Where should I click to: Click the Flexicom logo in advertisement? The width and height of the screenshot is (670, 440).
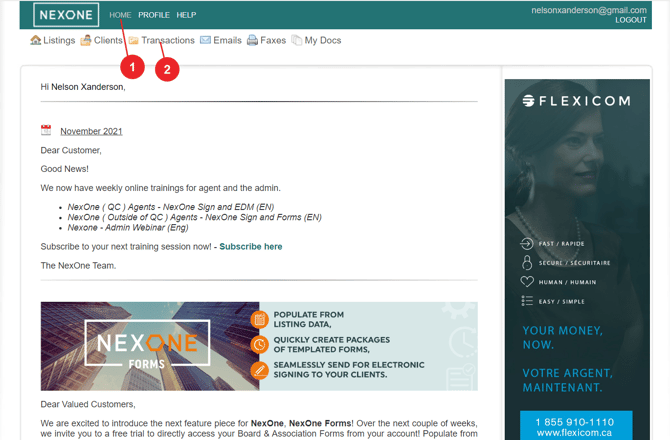(577, 101)
